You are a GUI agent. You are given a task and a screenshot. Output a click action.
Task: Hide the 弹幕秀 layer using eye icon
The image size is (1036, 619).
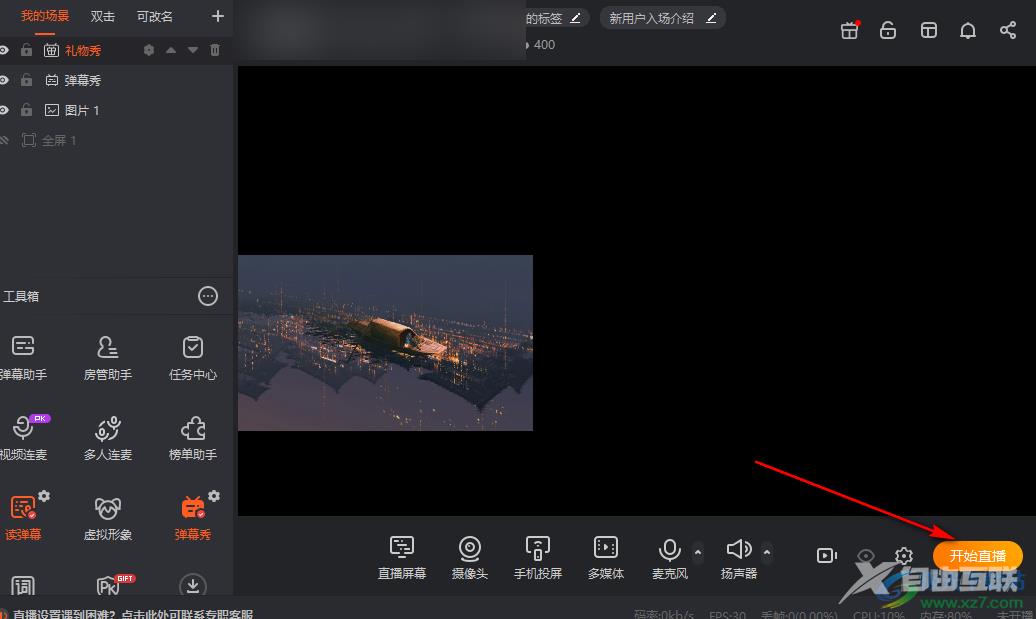[4, 80]
